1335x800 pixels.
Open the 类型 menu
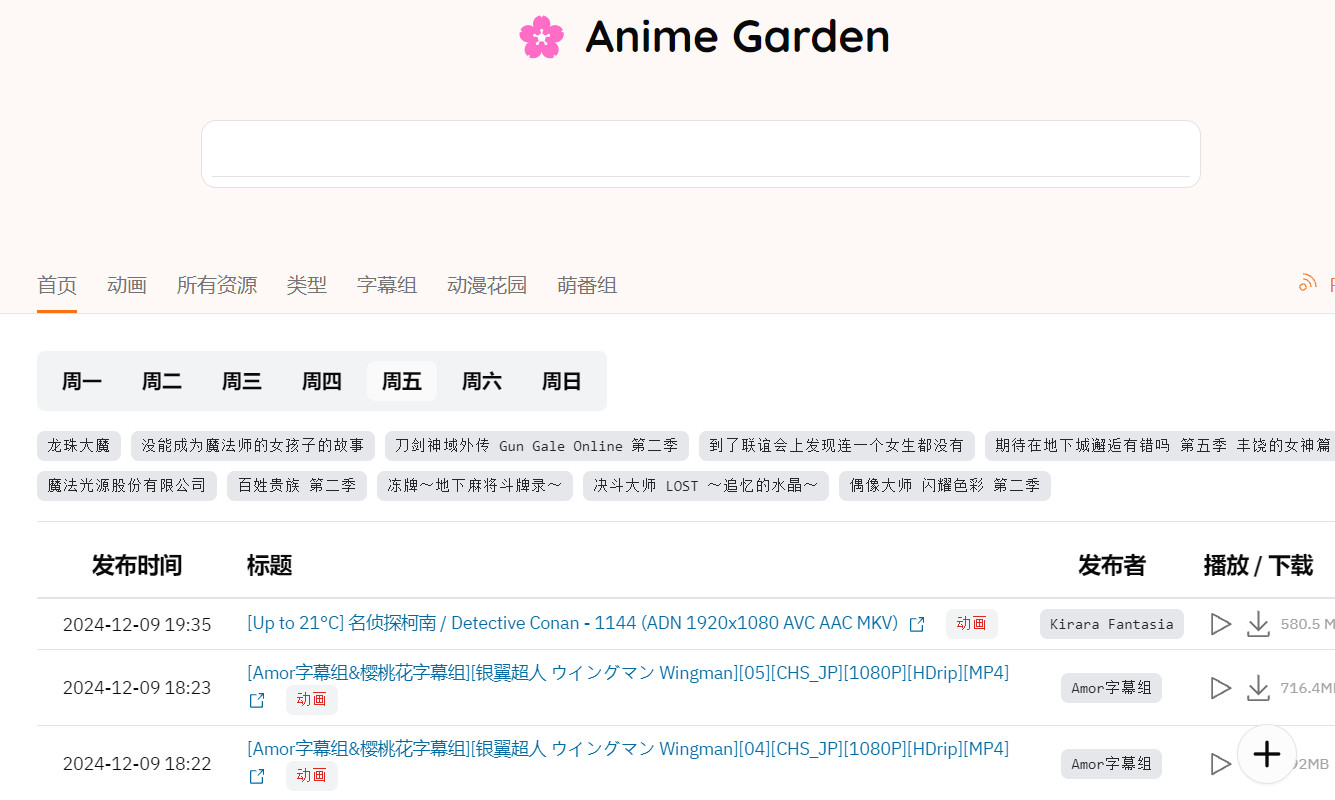pos(307,285)
